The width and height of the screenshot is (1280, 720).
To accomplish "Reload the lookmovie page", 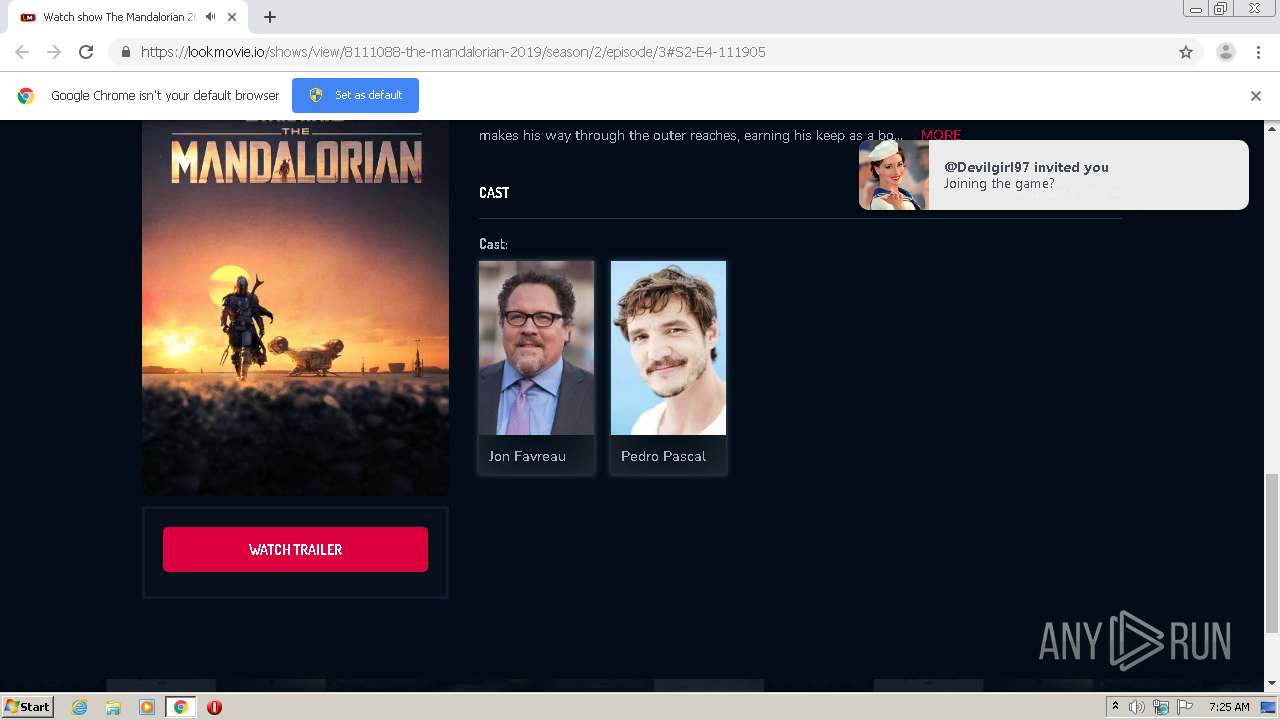I will point(86,52).
